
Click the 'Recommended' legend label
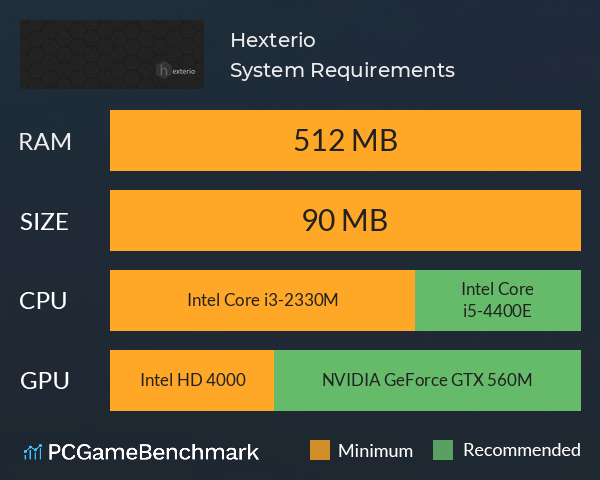tap(522, 450)
